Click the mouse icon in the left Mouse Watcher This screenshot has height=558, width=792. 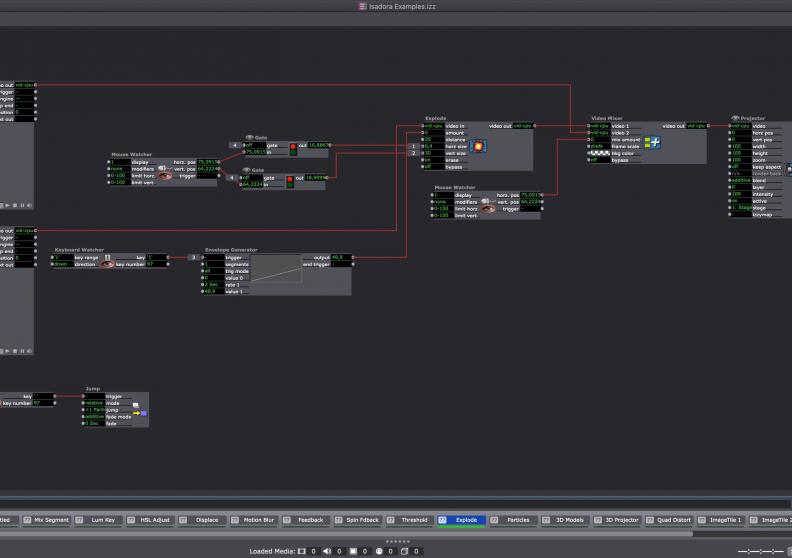point(162,168)
